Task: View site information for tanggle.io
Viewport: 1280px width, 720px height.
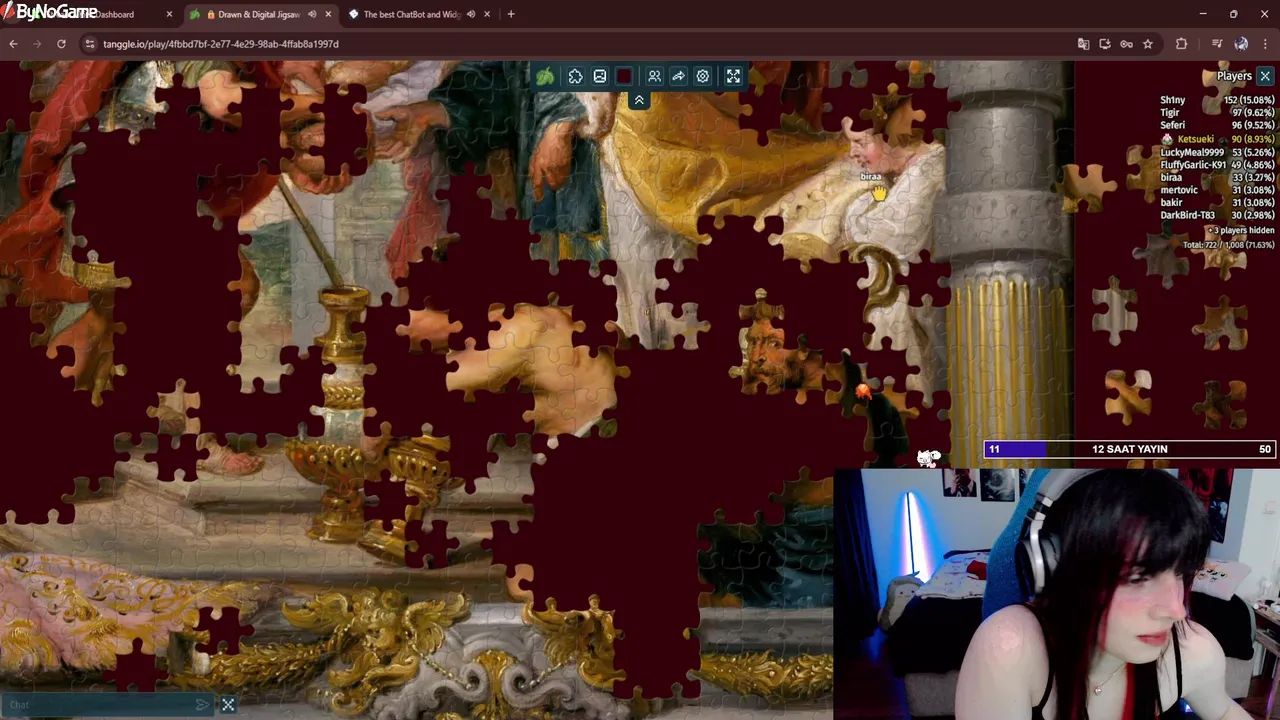Action: pyautogui.click(x=90, y=44)
